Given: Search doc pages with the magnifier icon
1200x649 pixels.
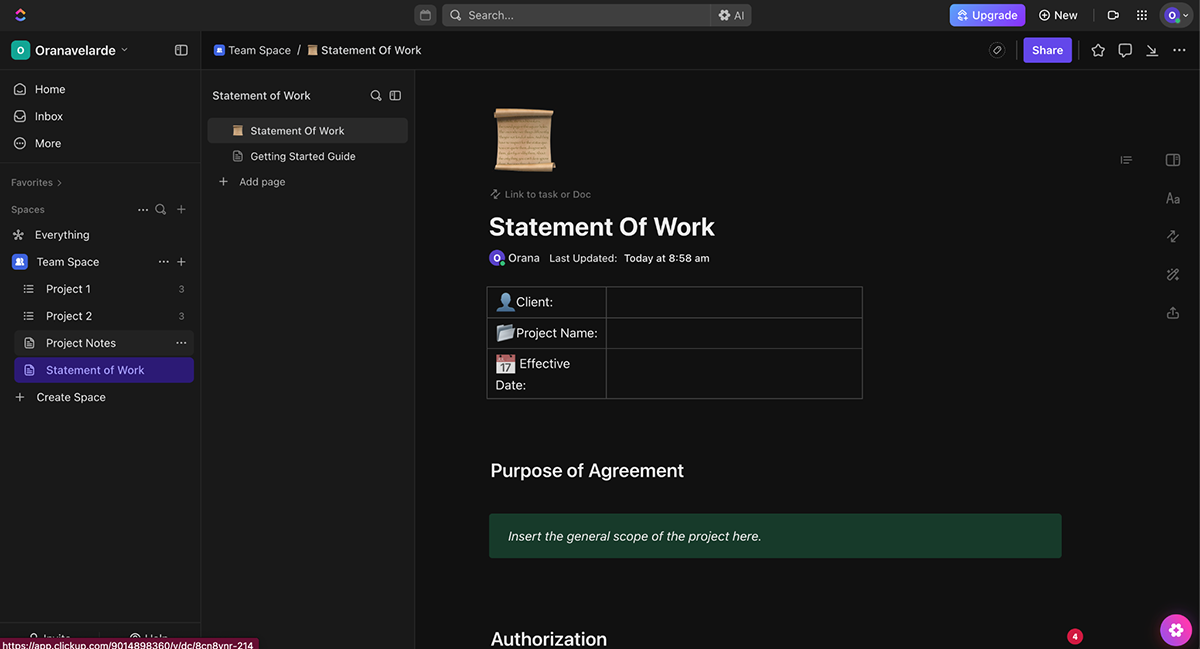Looking at the screenshot, I should 375,95.
